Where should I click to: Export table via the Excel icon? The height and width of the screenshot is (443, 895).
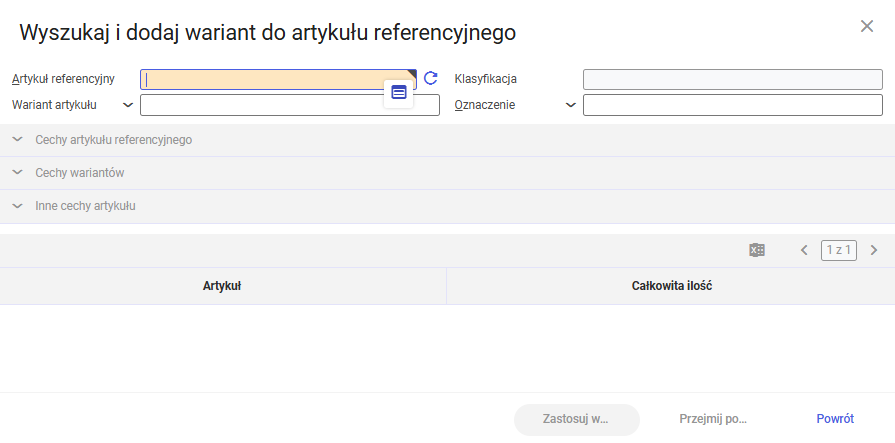(x=757, y=250)
